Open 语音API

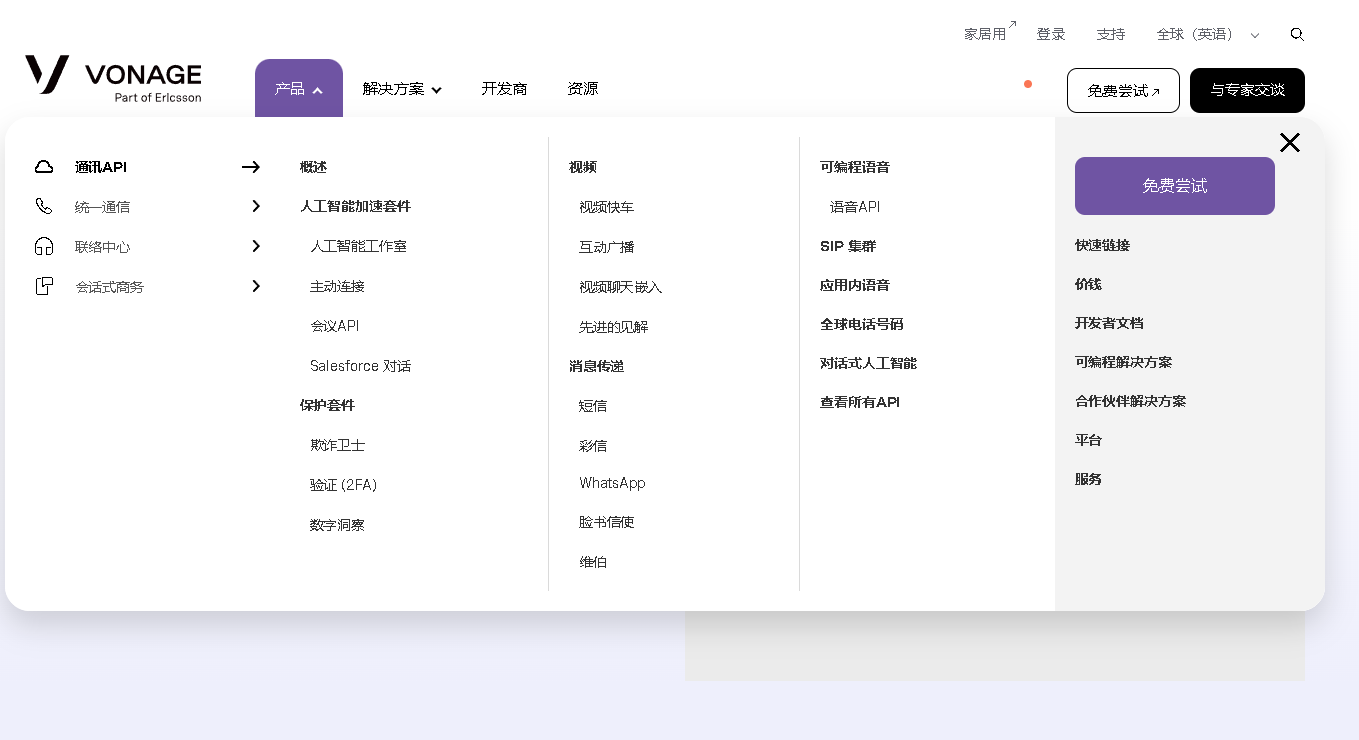click(x=855, y=207)
